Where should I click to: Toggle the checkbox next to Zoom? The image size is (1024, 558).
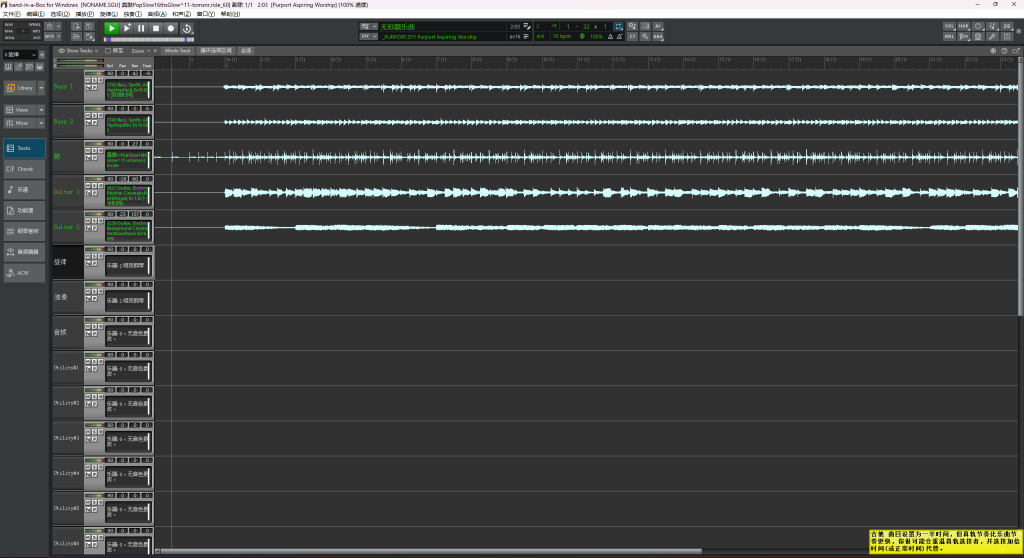point(106,50)
